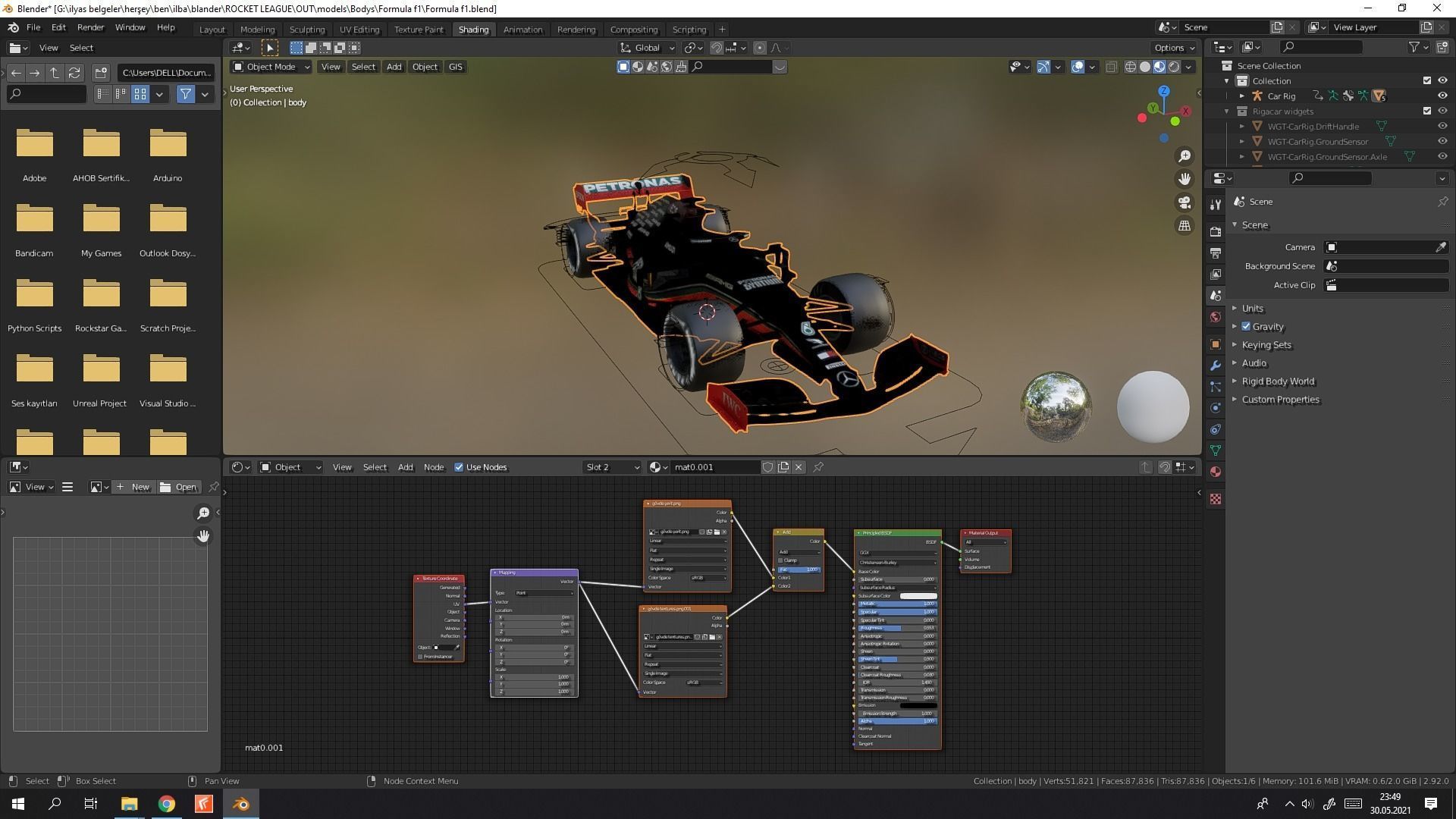Open the Render menu

click(x=90, y=27)
